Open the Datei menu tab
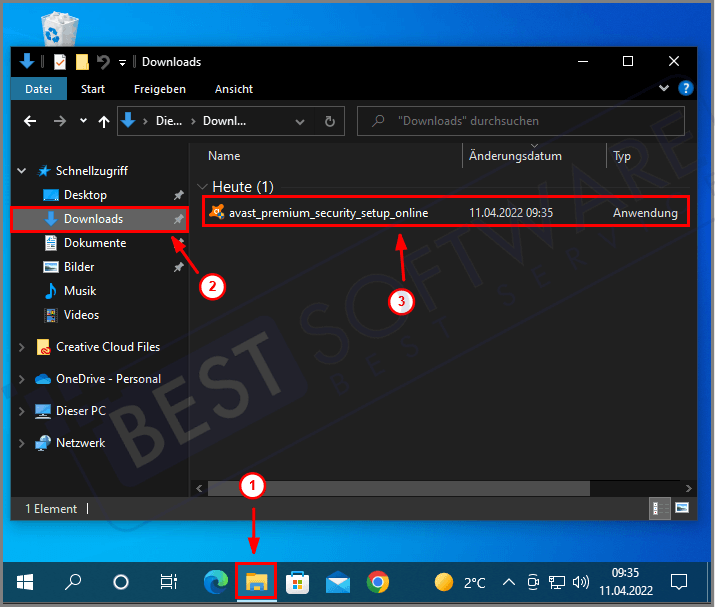The image size is (715, 607). tap(39, 89)
